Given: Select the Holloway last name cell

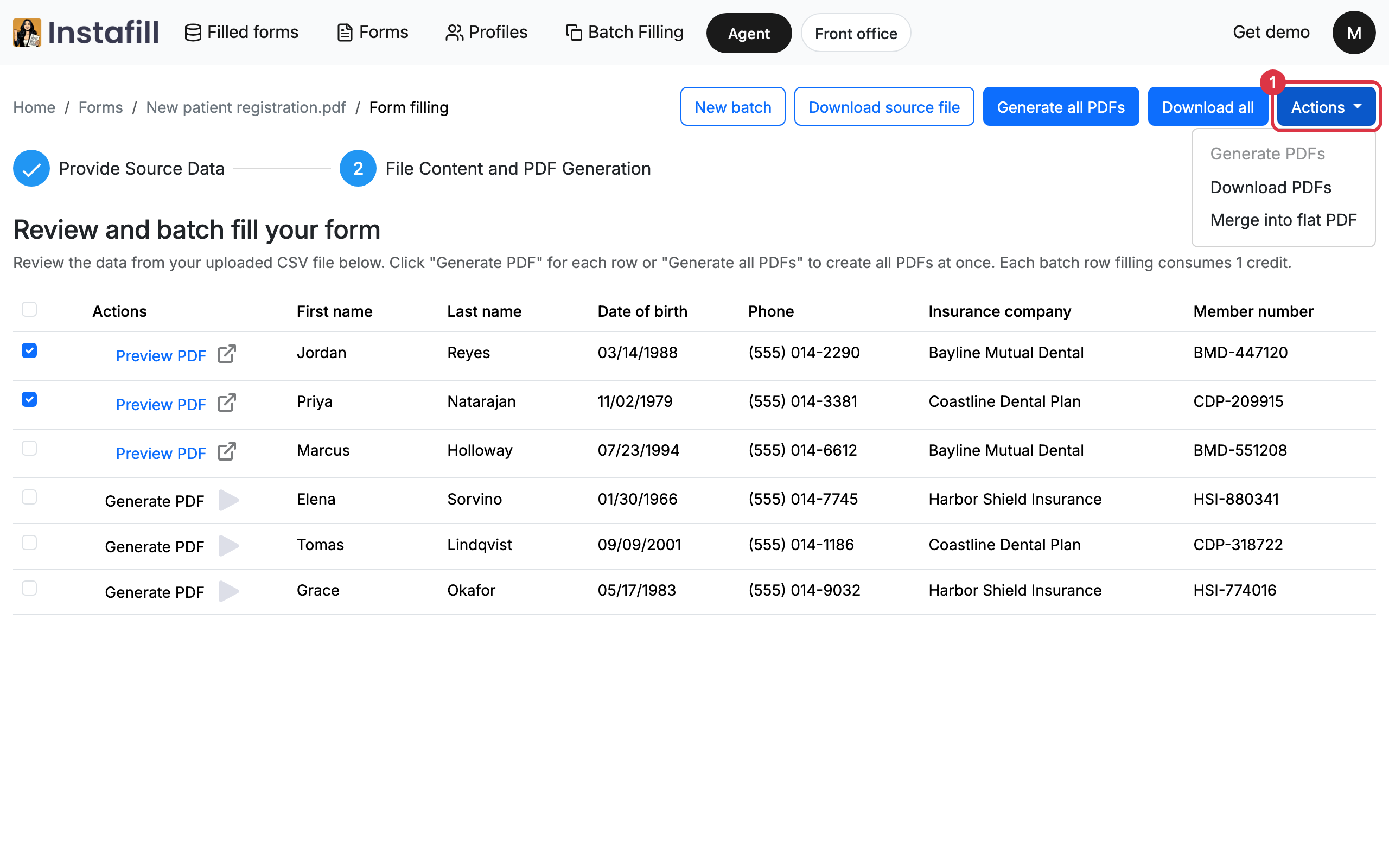Looking at the screenshot, I should pos(480,450).
